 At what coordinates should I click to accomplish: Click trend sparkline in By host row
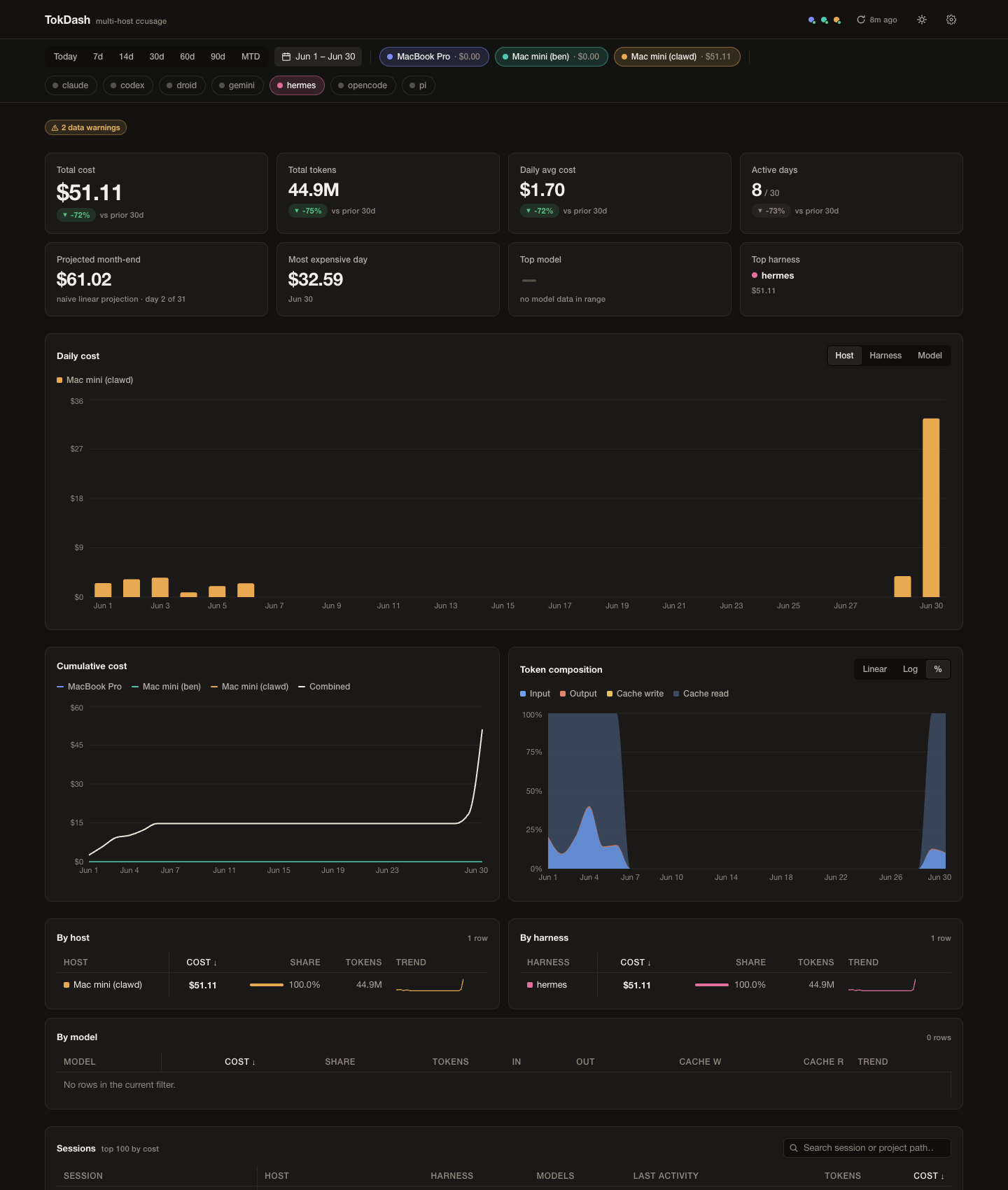pyautogui.click(x=430, y=985)
